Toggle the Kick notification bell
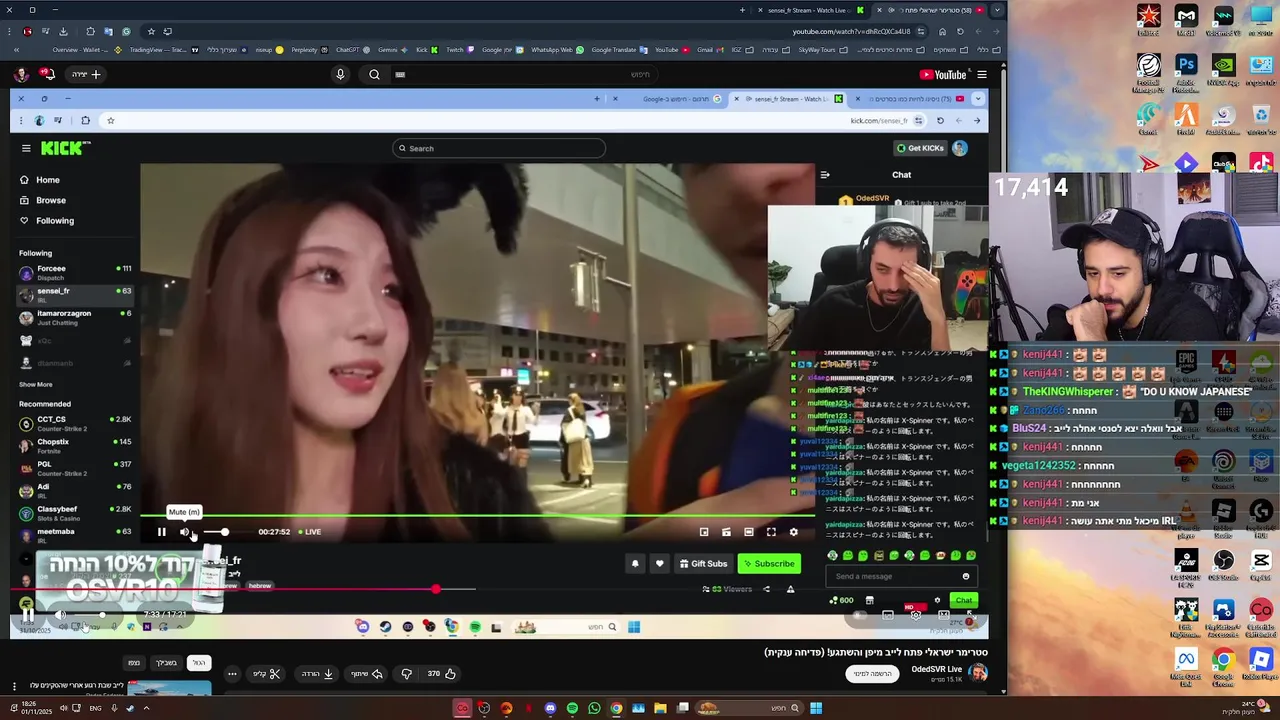This screenshot has width=1280, height=720. coord(635,564)
